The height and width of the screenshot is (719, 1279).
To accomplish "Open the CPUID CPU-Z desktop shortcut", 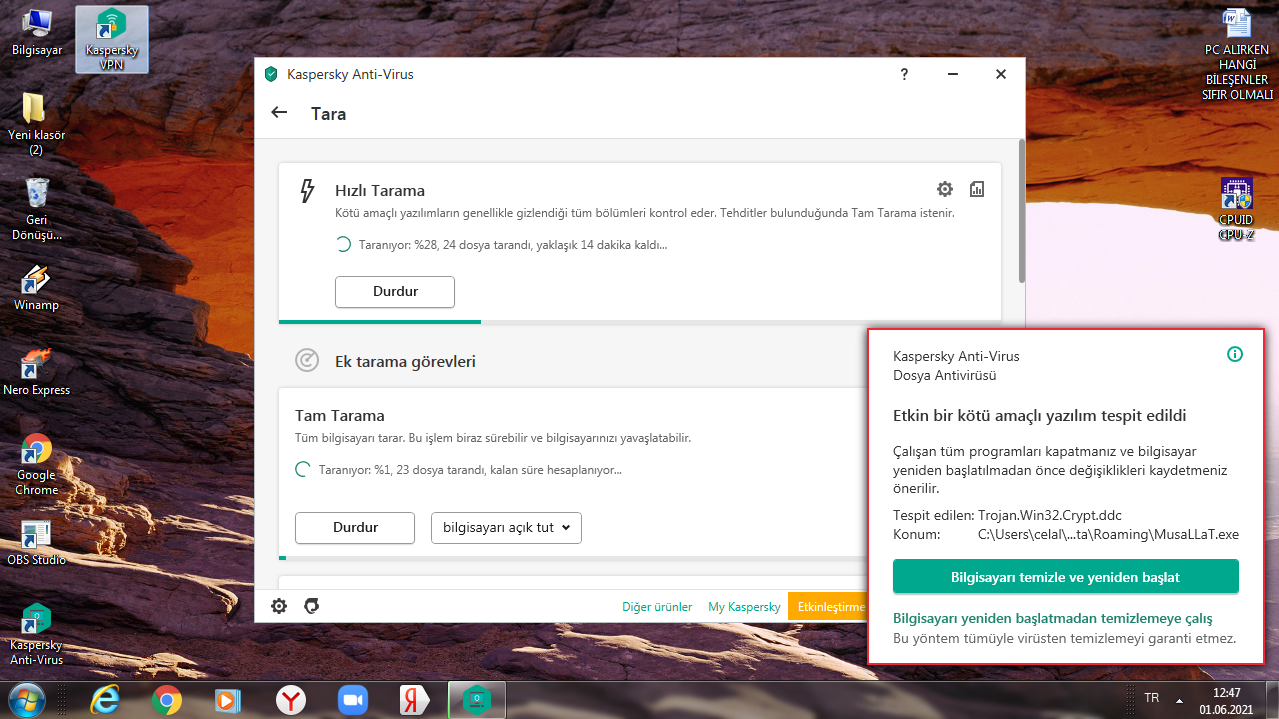I will (1237, 210).
